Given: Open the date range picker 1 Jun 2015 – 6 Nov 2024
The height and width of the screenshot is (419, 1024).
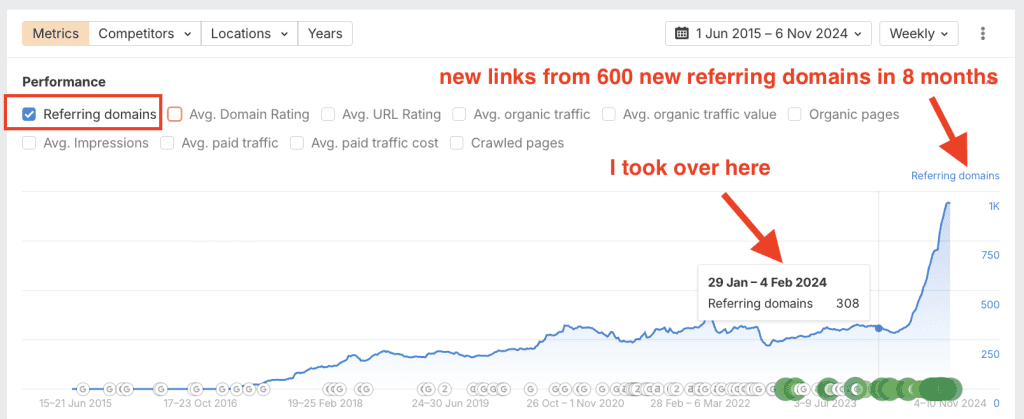Looking at the screenshot, I should (x=768, y=33).
